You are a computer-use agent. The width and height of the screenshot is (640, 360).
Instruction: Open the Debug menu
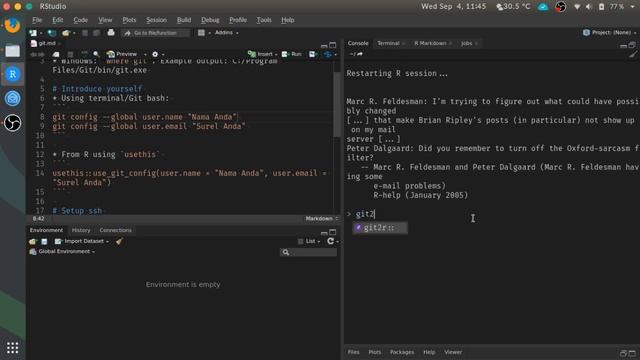[x=210, y=20]
